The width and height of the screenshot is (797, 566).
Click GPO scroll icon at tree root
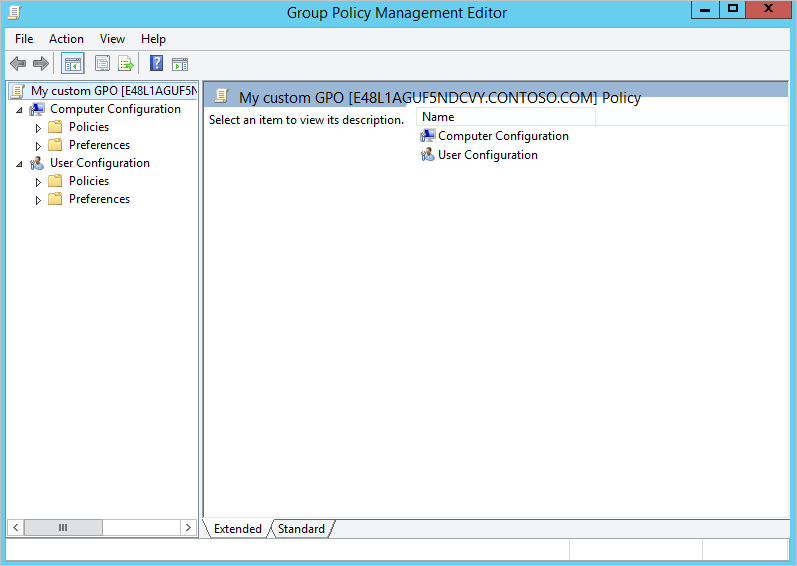(18, 91)
